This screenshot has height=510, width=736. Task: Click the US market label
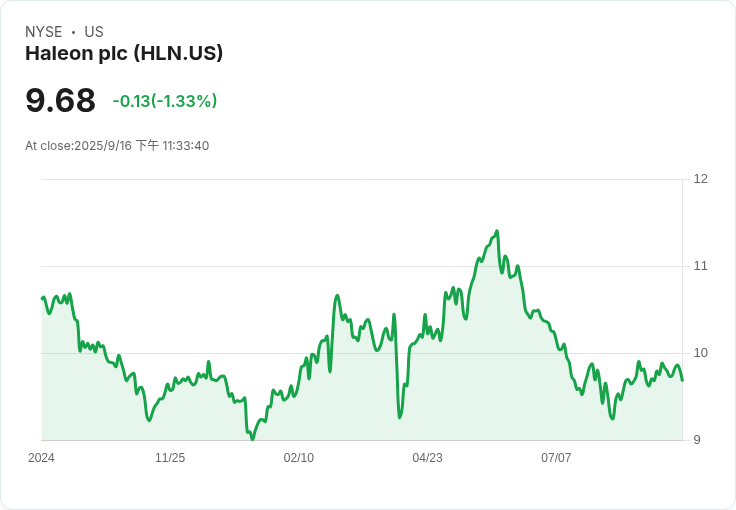click(x=94, y=32)
